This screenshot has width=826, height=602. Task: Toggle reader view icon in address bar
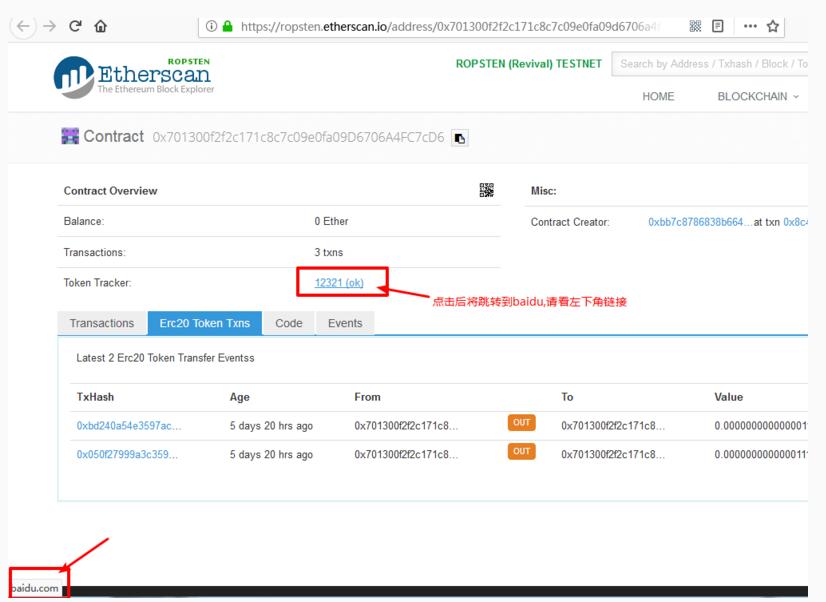tap(717, 26)
